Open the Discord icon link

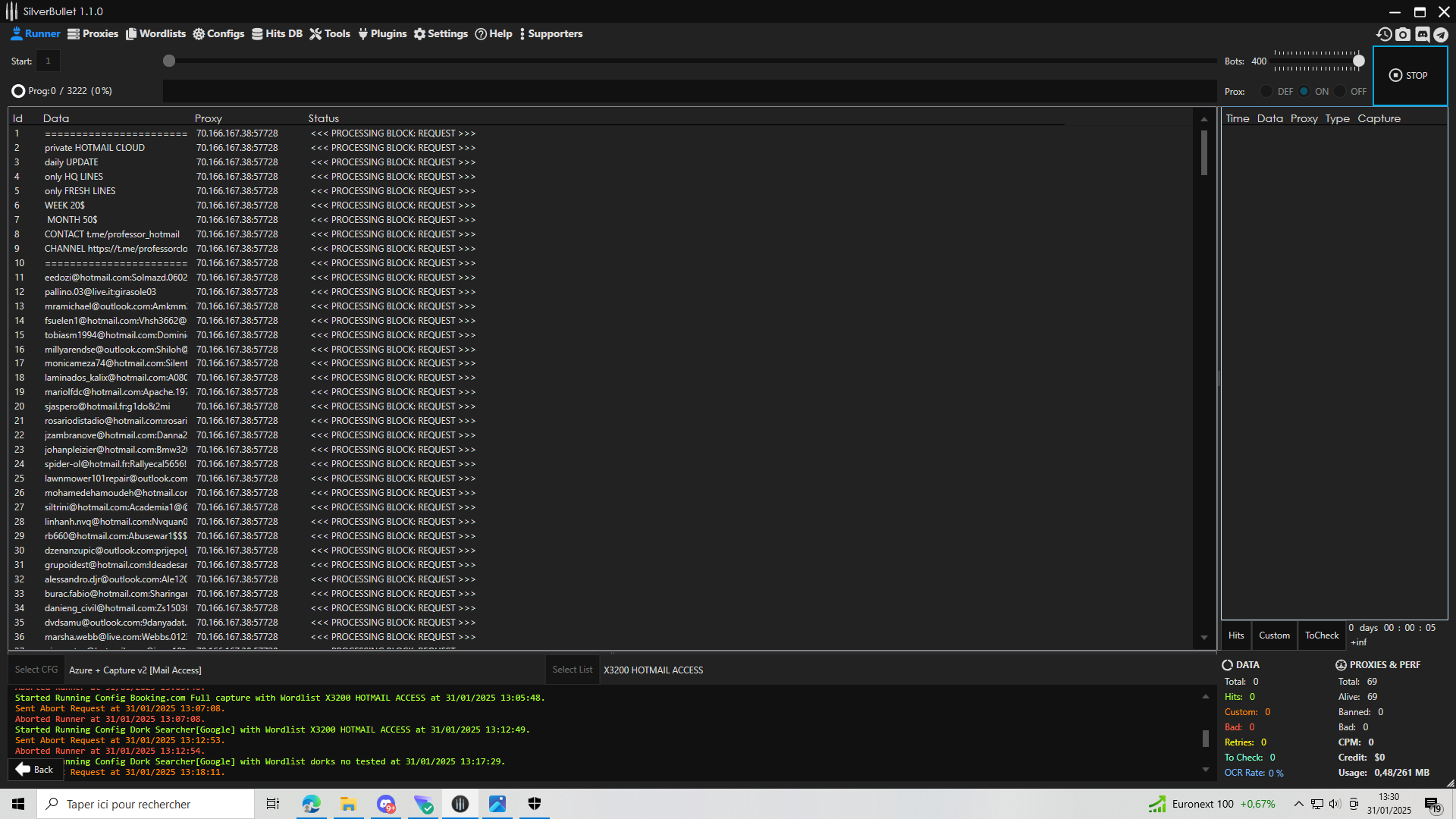1422,34
